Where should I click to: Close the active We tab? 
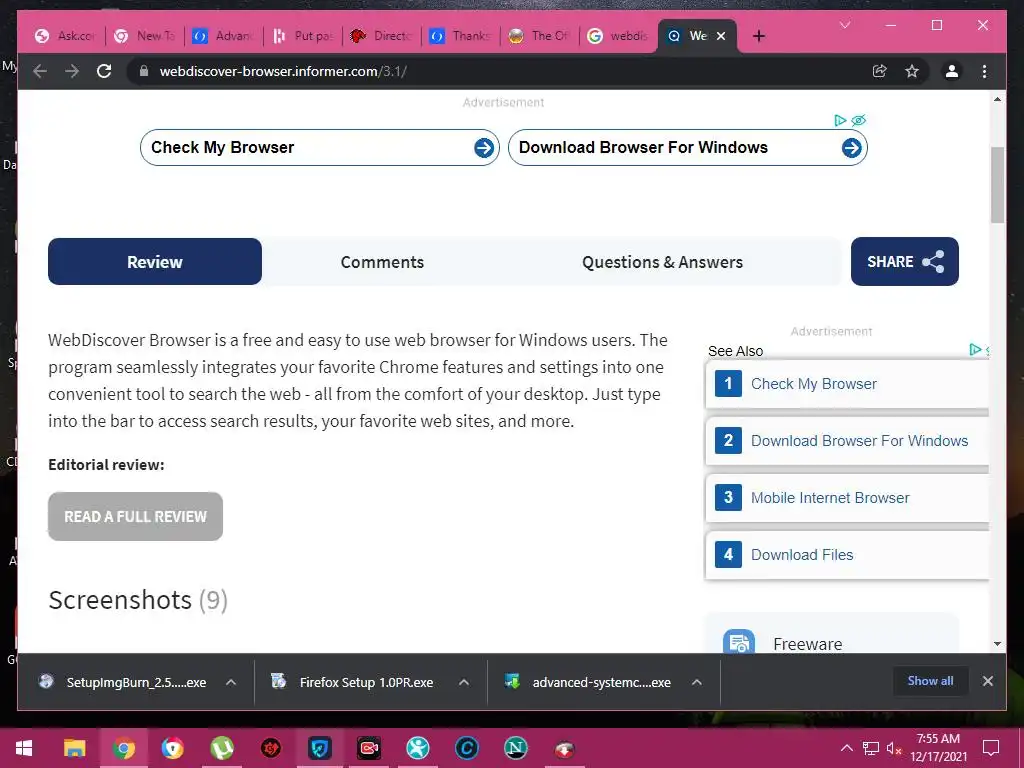[x=721, y=36]
